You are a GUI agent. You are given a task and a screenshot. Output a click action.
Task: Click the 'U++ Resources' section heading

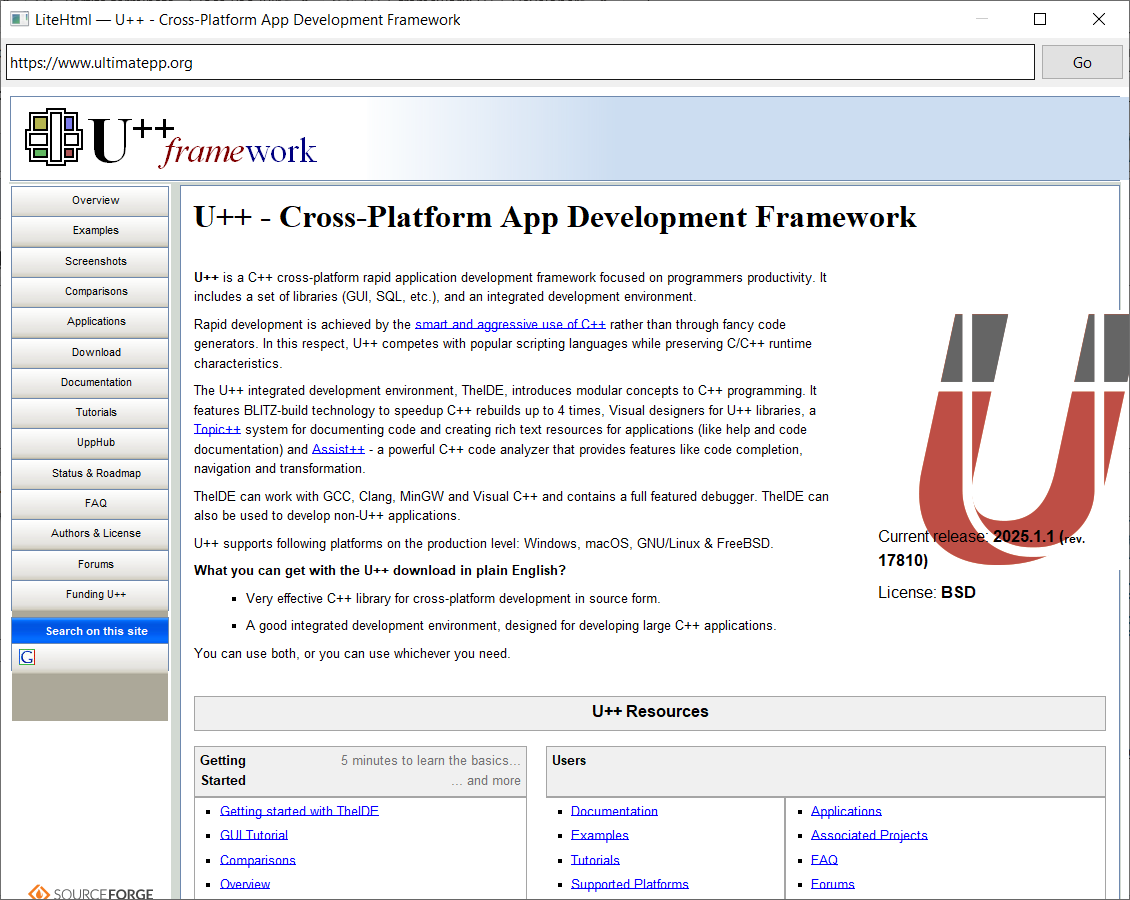tap(650, 712)
